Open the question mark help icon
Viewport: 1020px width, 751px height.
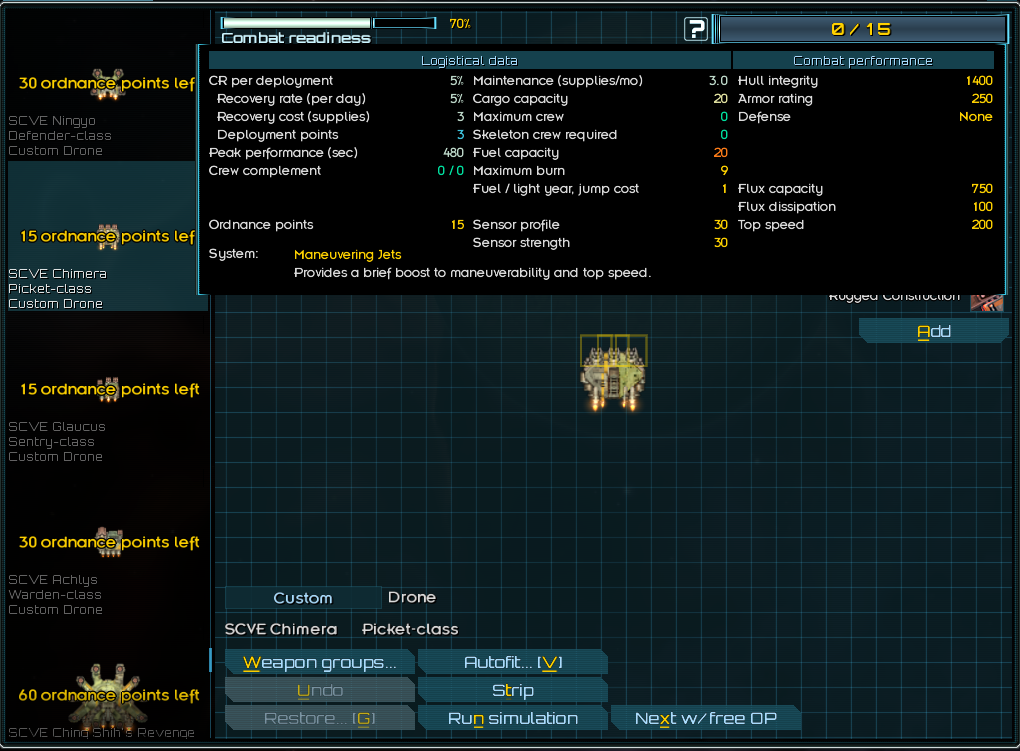pyautogui.click(x=695, y=29)
